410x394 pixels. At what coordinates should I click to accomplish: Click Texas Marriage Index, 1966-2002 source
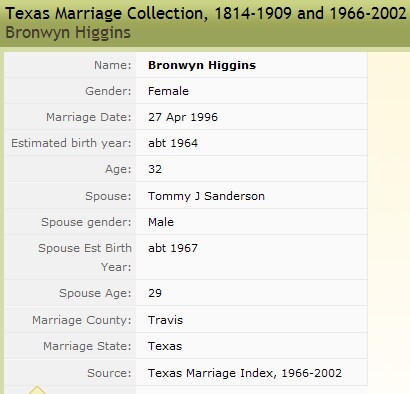pos(245,373)
